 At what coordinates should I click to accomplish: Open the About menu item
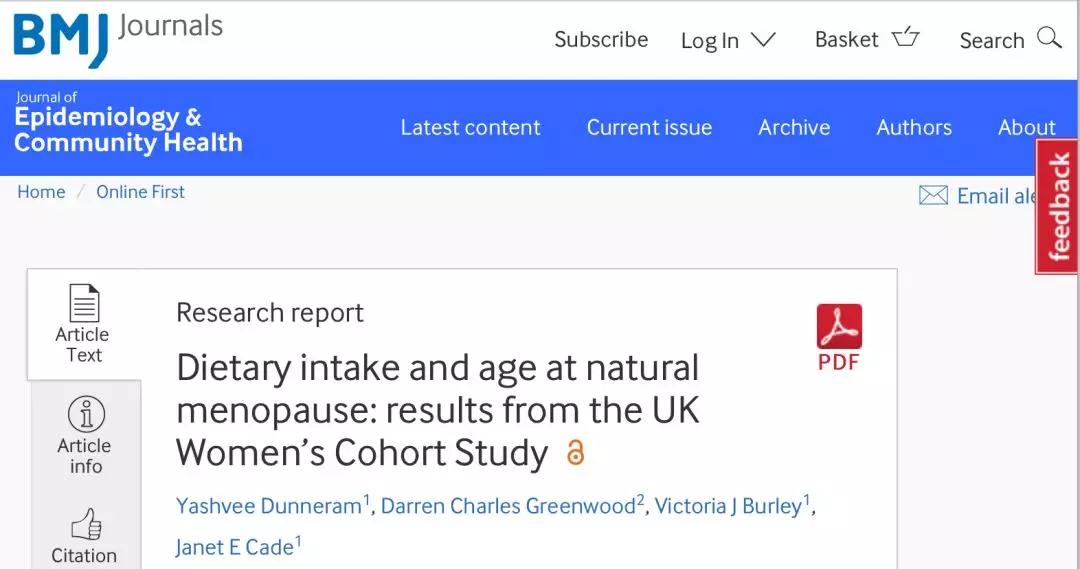pos(1026,127)
